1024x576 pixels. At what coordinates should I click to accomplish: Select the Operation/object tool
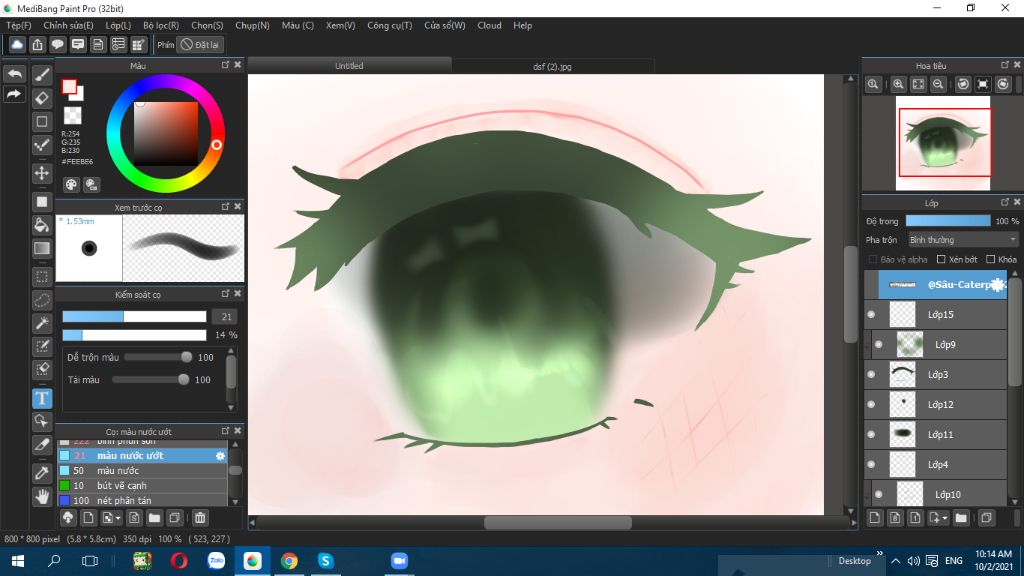coord(42,421)
